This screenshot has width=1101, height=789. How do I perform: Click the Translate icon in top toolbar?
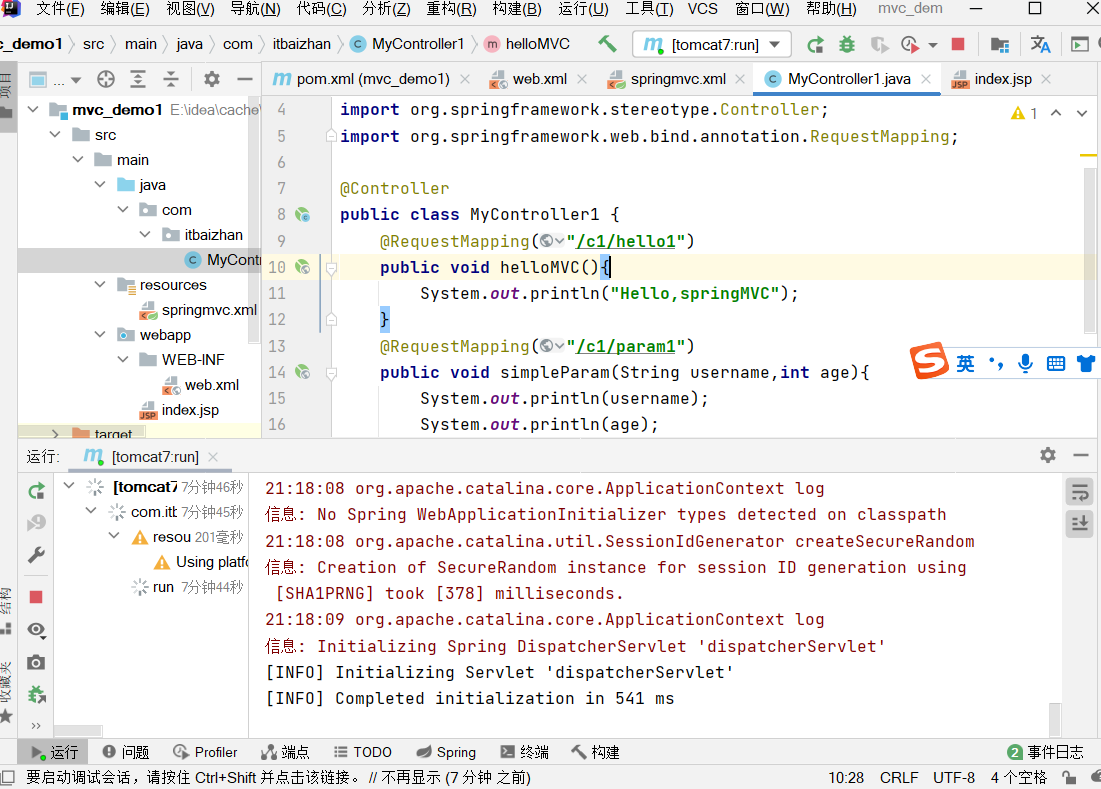(1040, 45)
